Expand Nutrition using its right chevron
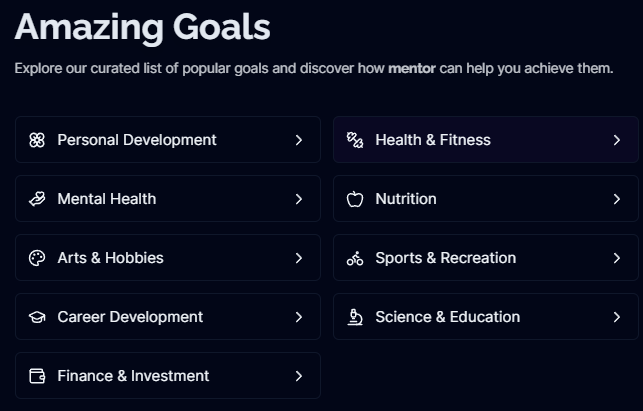This screenshot has height=411, width=643. (616, 199)
